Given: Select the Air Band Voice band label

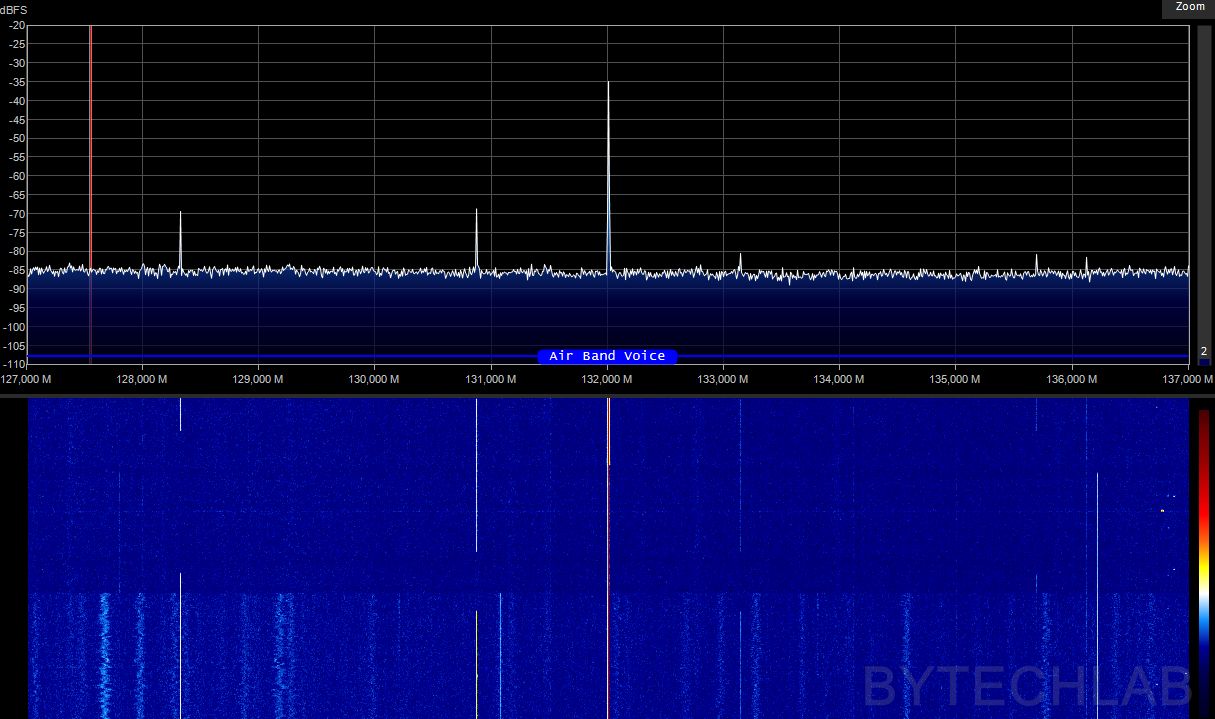Looking at the screenshot, I should tap(607, 356).
